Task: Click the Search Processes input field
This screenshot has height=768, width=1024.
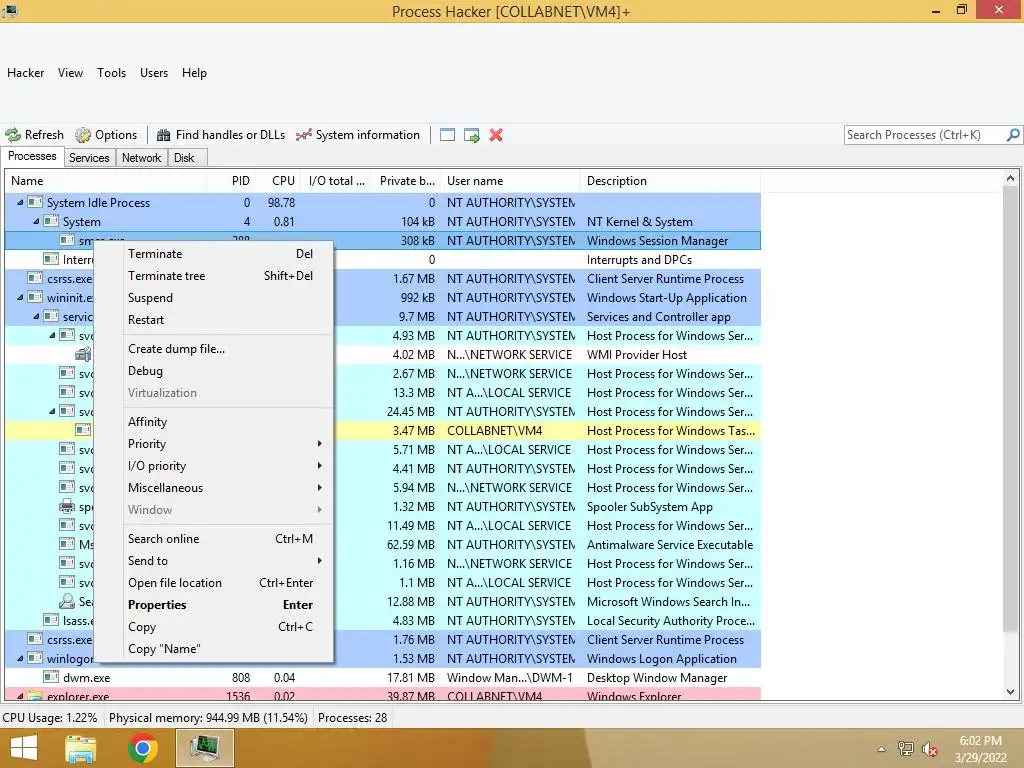Action: 925,135
